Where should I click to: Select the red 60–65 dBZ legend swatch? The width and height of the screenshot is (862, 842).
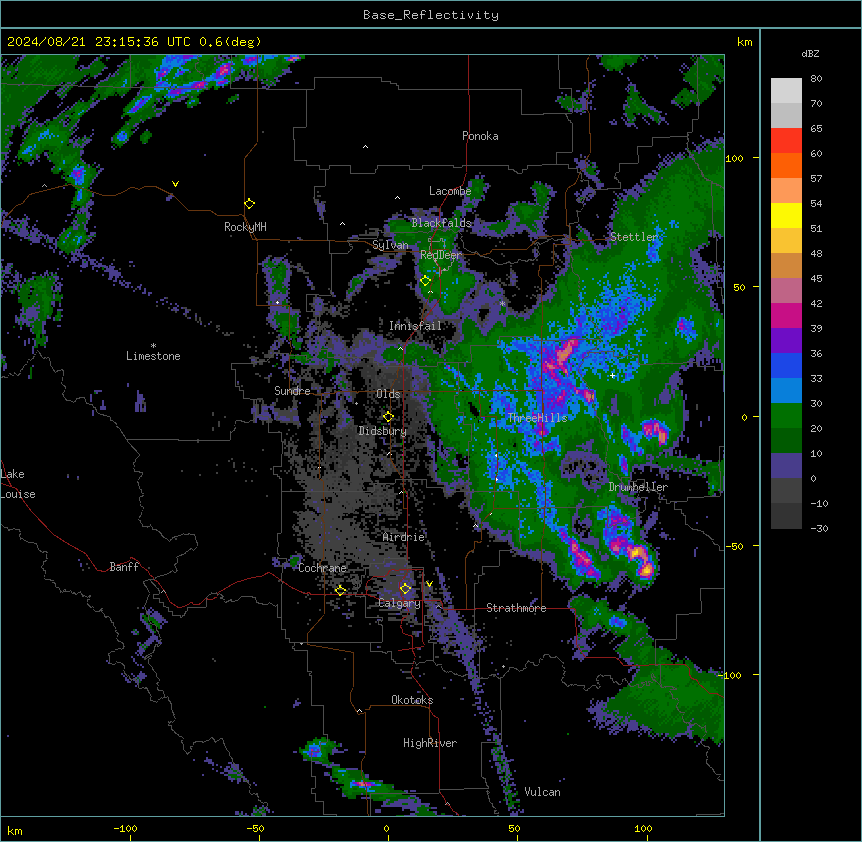(786, 141)
